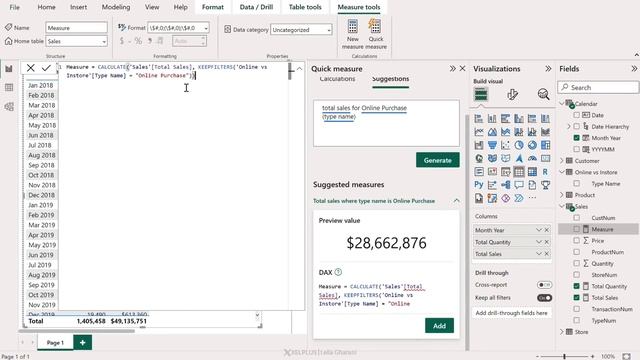640x360 pixels.
Task: Commit the formula with the checkmark icon
Action: pos(46,68)
